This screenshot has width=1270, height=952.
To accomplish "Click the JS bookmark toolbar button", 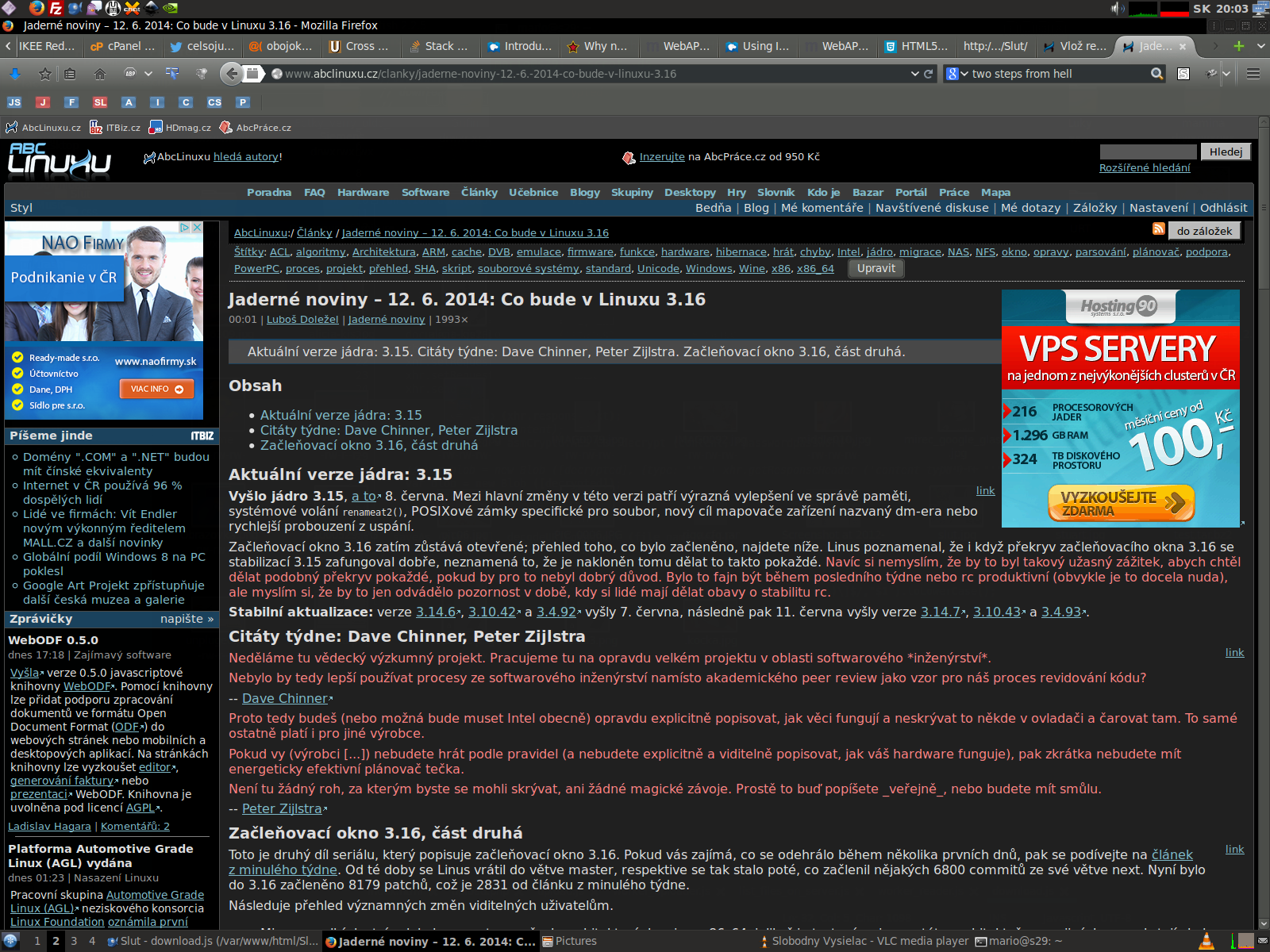I will coord(14,102).
